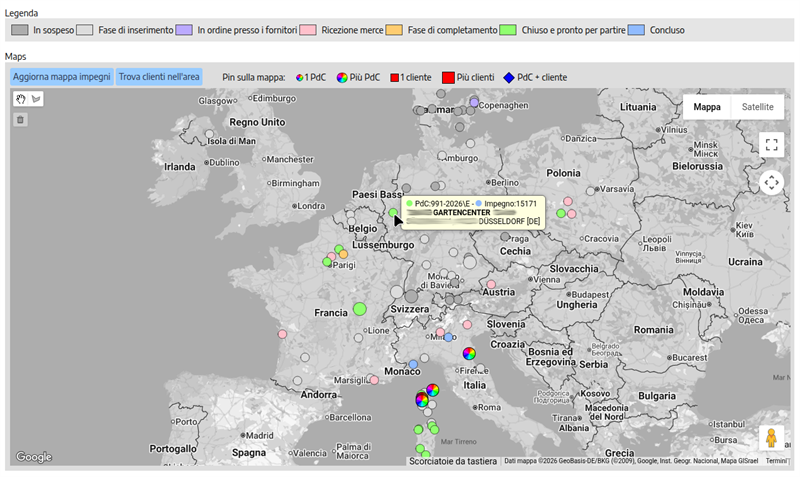Image resolution: width=800 pixels, height=477 pixels.
Task: Click the green Düsseldorf pin under cursor
Action: pyautogui.click(x=393, y=212)
